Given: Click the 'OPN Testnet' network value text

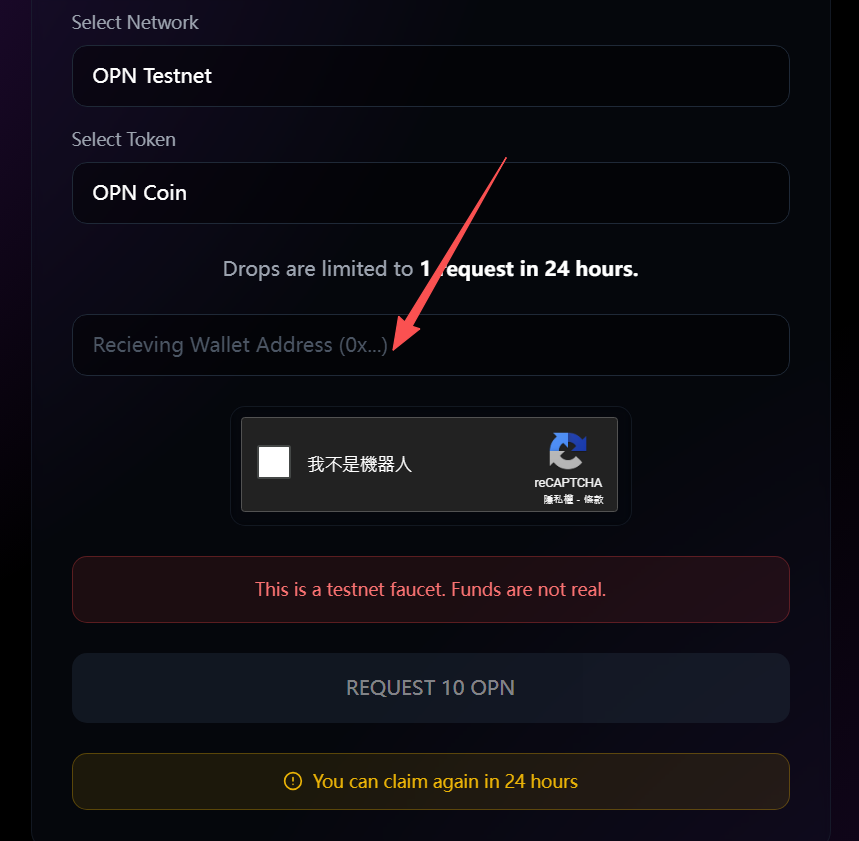Looking at the screenshot, I should coord(152,76).
